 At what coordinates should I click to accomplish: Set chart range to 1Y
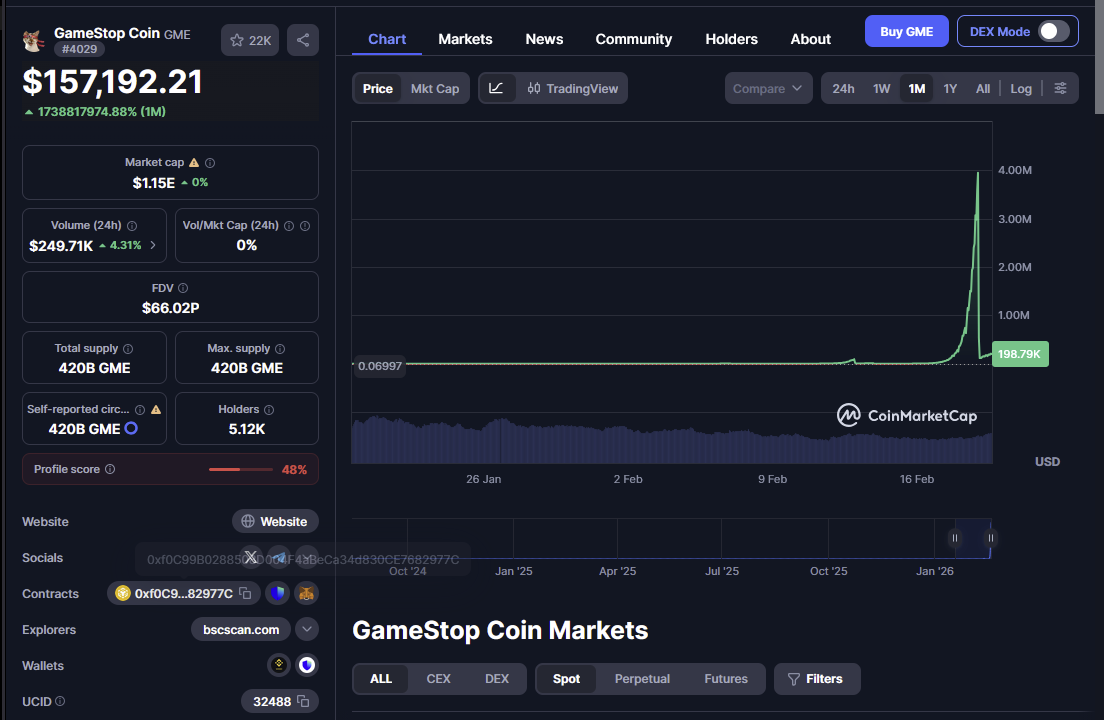point(950,89)
